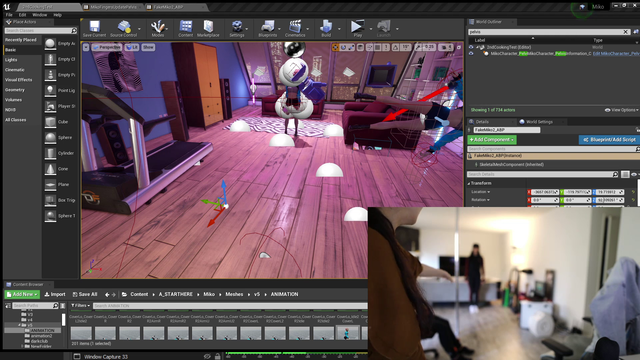Select the Sphere item in Place Actors

60,138
